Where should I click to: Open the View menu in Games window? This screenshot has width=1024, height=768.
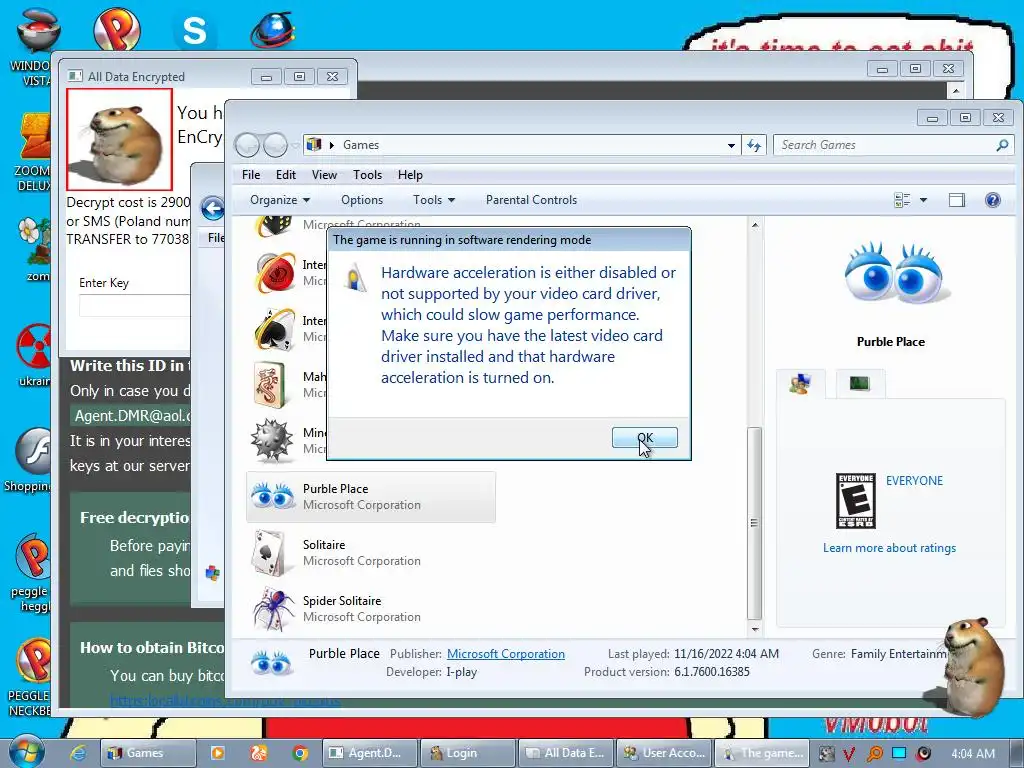click(x=324, y=174)
